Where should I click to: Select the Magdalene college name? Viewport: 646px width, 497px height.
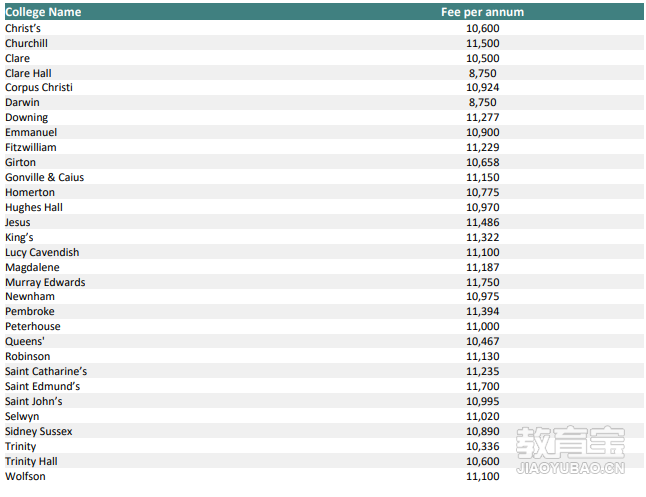click(32, 267)
